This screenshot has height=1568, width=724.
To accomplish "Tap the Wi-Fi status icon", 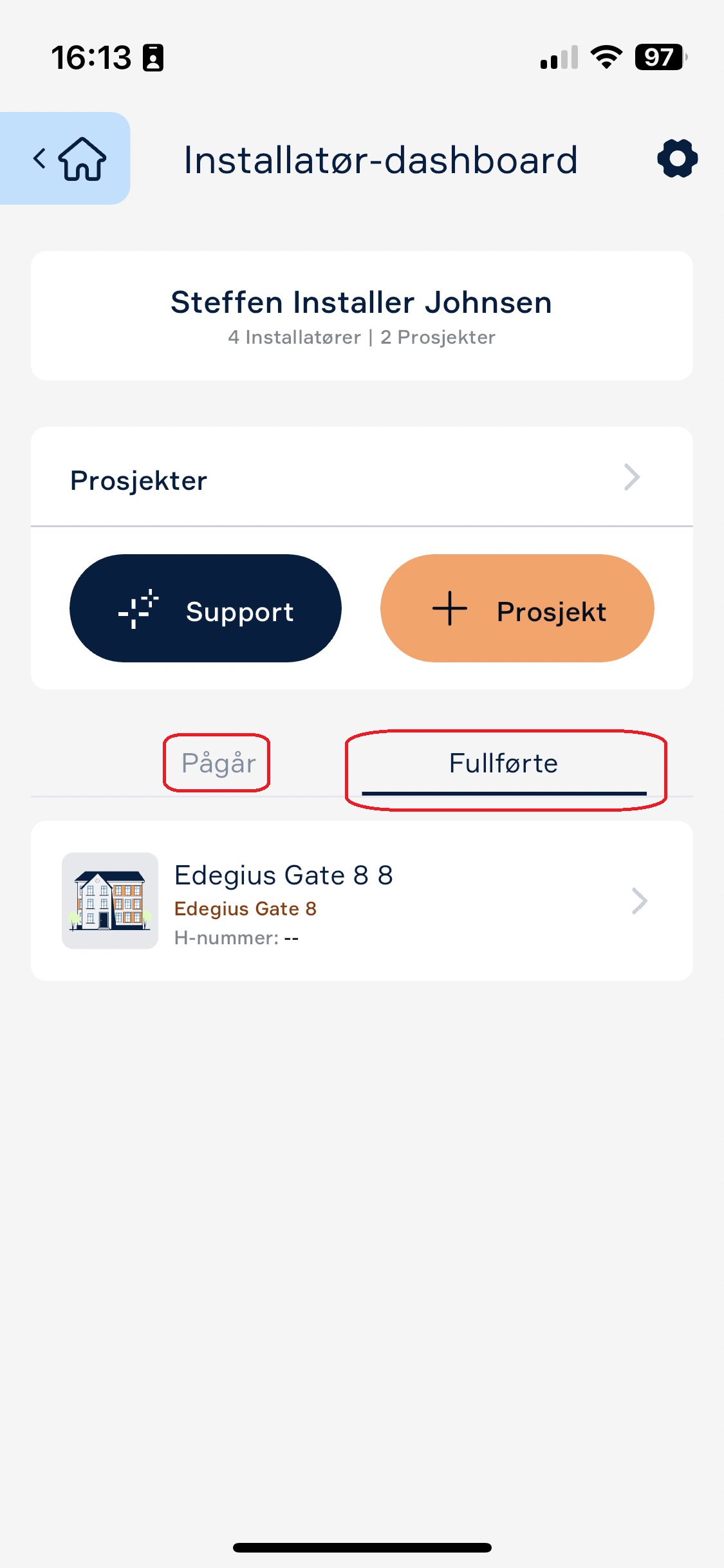I will 606,57.
